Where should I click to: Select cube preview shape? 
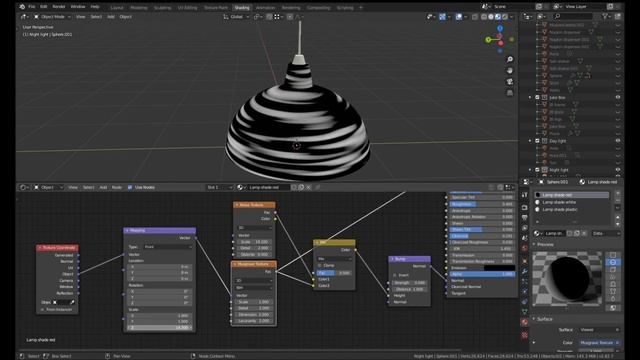click(x=613, y=269)
